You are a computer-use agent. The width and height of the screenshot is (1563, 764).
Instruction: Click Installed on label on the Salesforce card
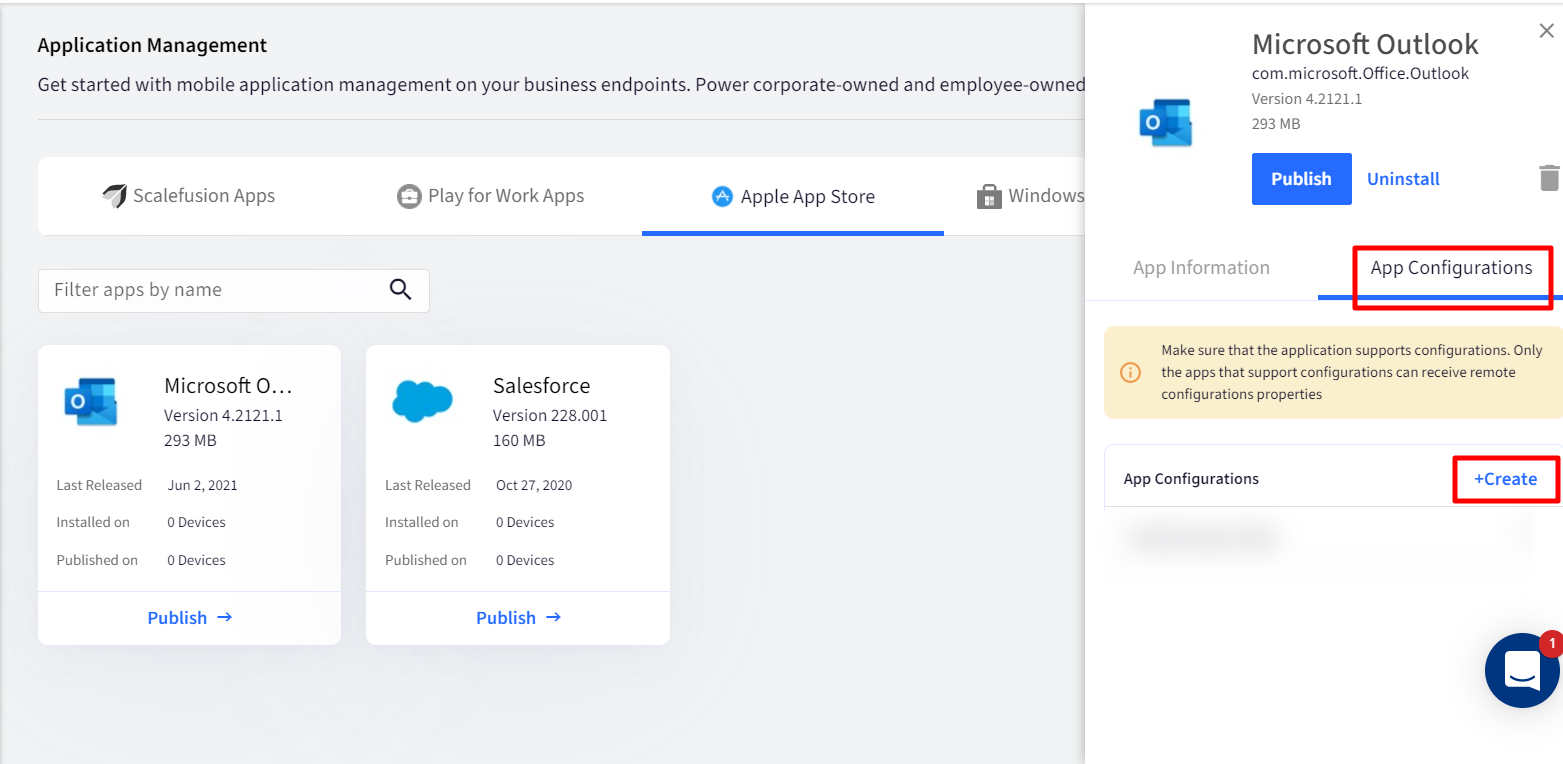click(422, 522)
